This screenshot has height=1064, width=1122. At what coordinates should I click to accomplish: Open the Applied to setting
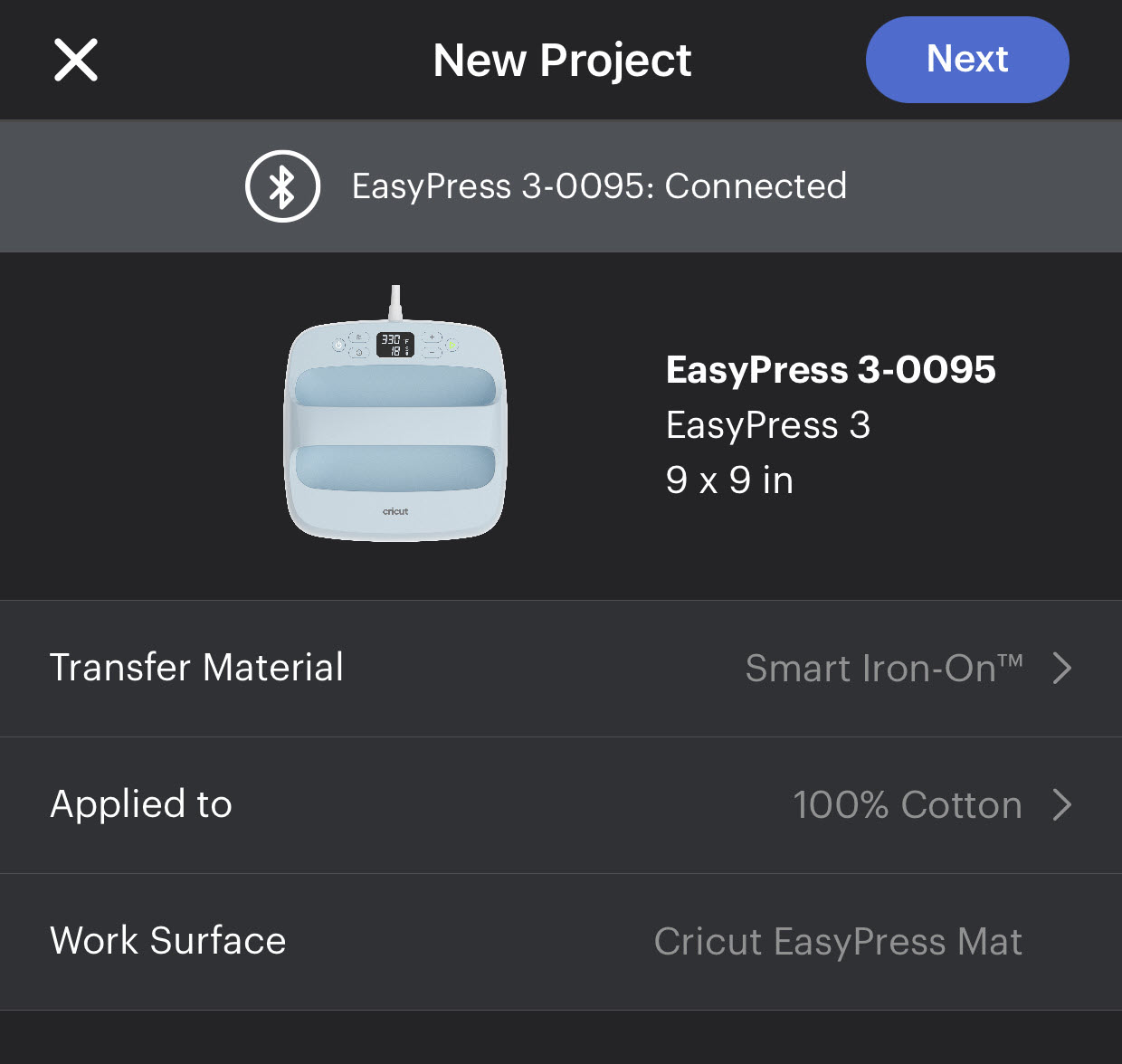tap(141, 804)
